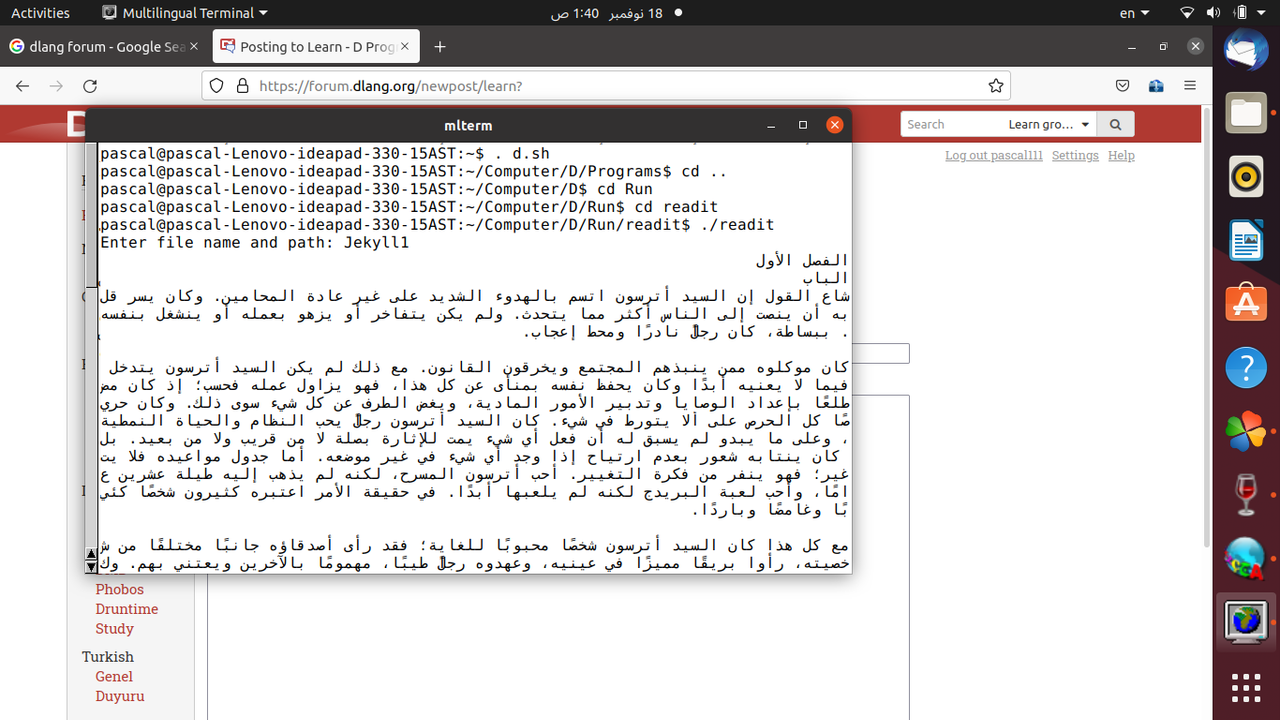The image size is (1280, 720).
Task: Open the tracking protection shield icon
Action: pyautogui.click(x=218, y=86)
